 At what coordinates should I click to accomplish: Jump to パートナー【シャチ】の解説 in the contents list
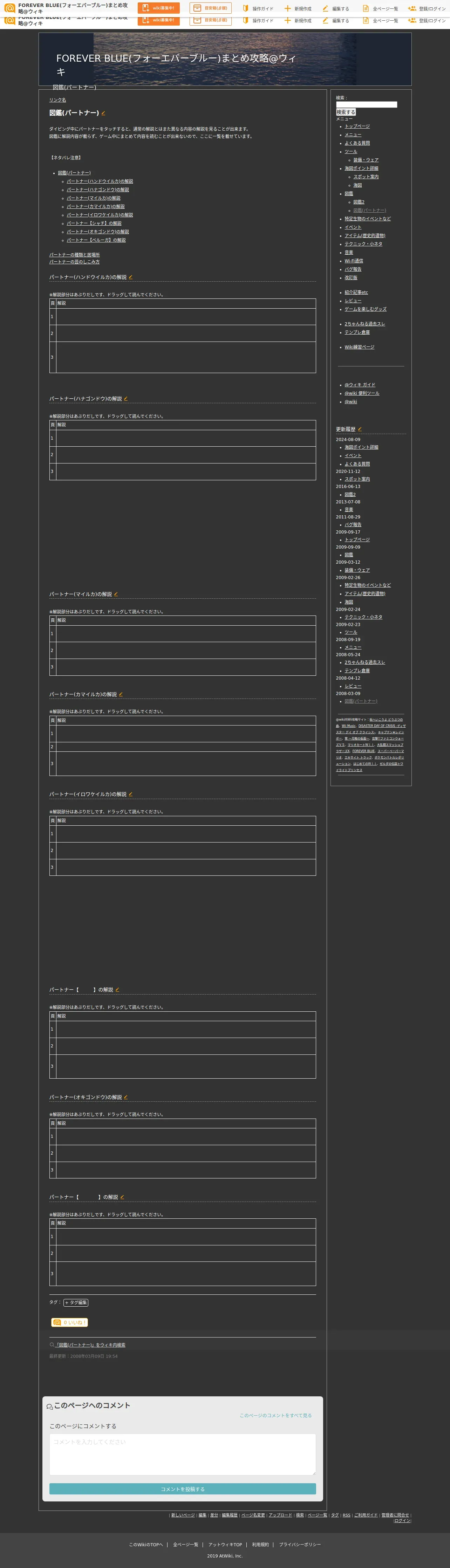[94, 223]
